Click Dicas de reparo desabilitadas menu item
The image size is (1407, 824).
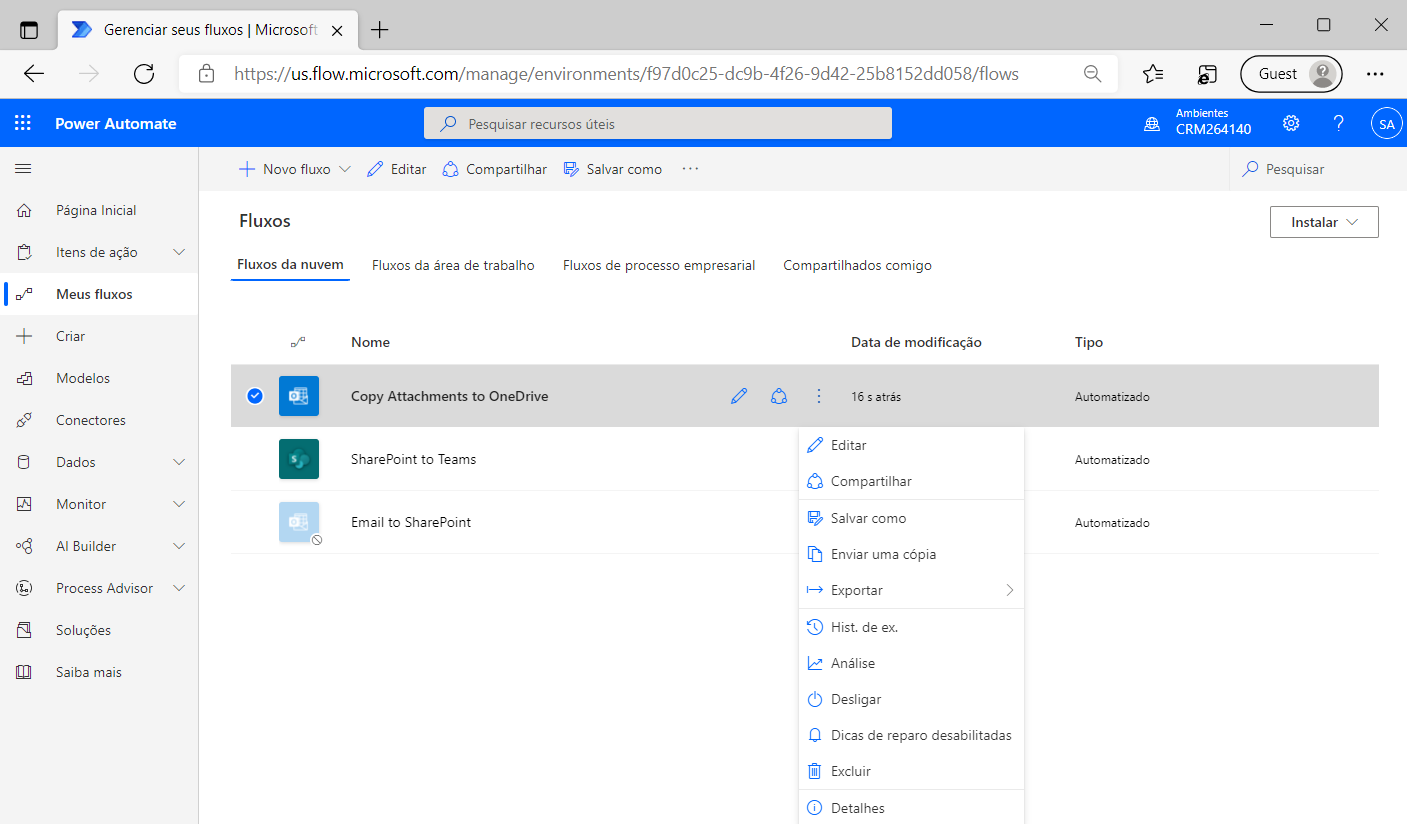(x=912, y=735)
